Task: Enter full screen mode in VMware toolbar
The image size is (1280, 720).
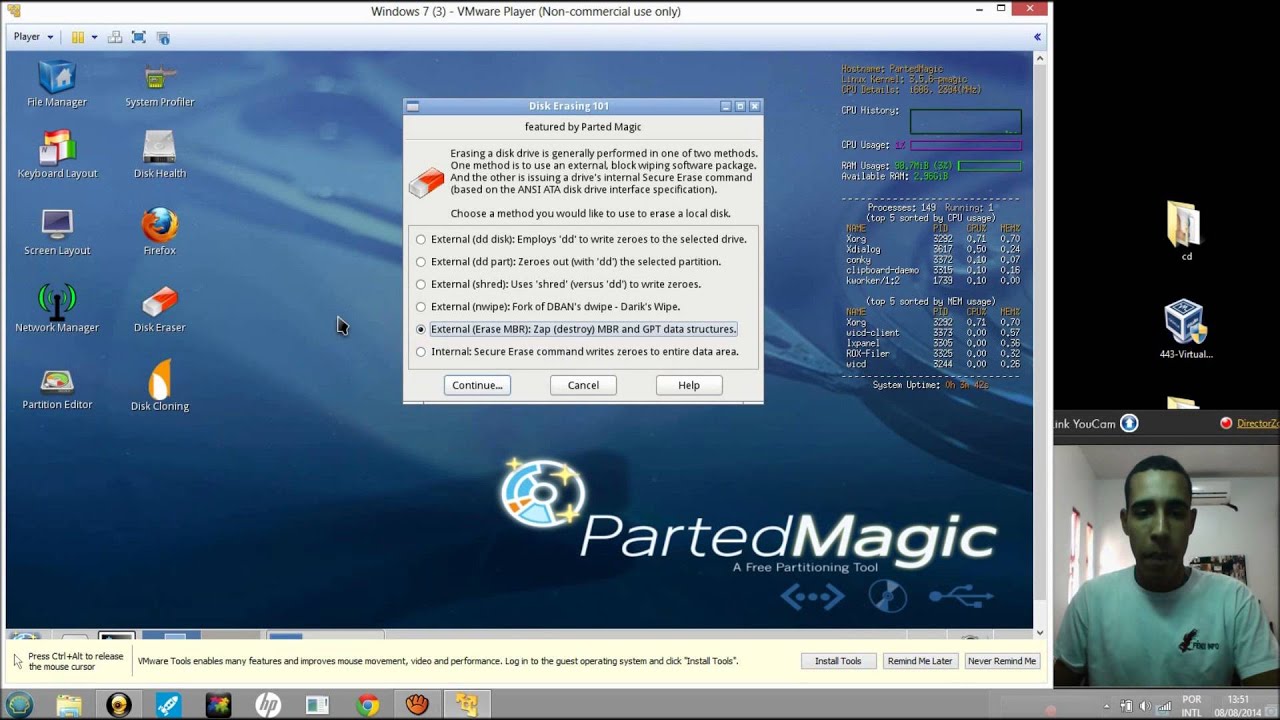Action: pyautogui.click(x=139, y=37)
